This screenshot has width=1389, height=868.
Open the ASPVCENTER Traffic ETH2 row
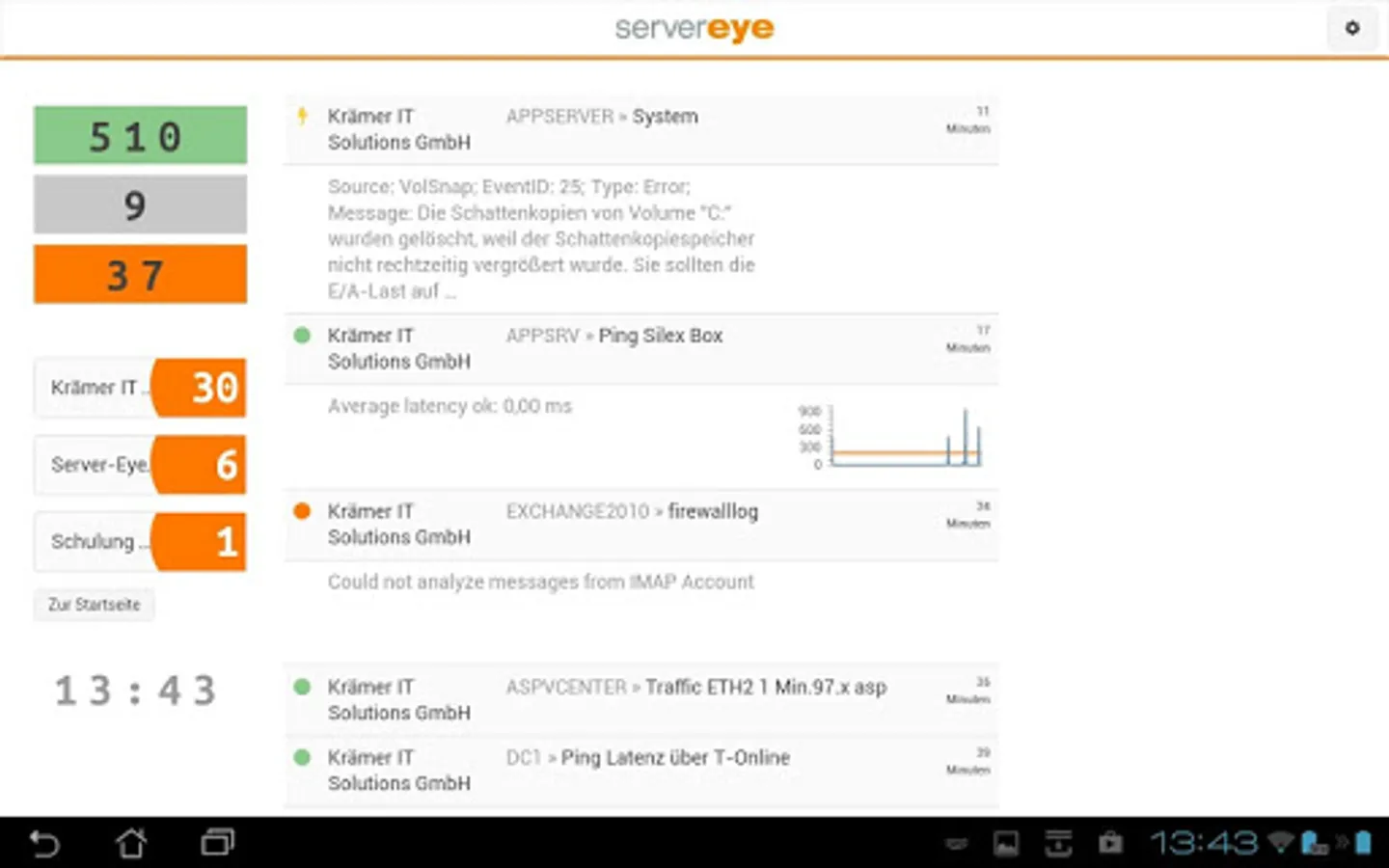(641, 699)
